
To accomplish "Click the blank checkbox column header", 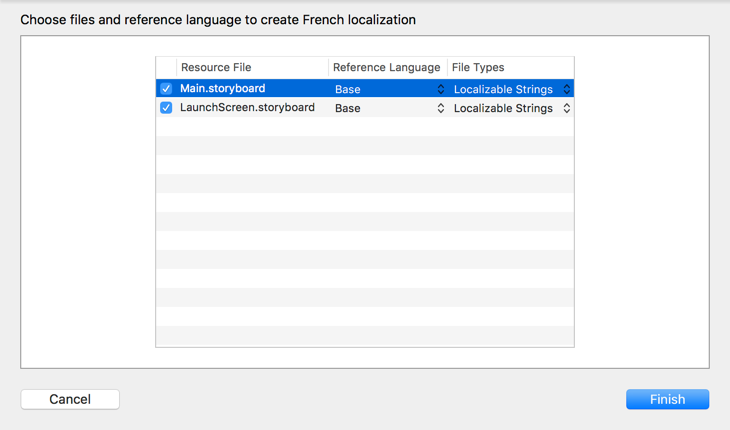I will click(166, 67).
